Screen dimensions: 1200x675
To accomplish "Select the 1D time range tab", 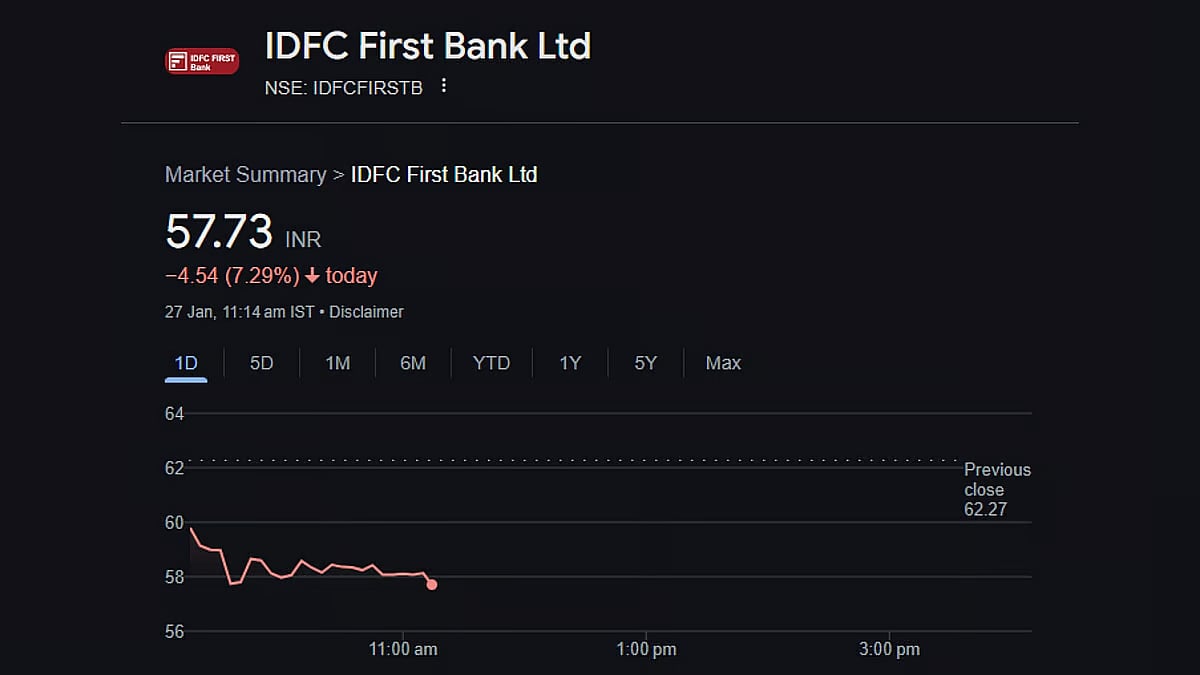I will (x=186, y=363).
